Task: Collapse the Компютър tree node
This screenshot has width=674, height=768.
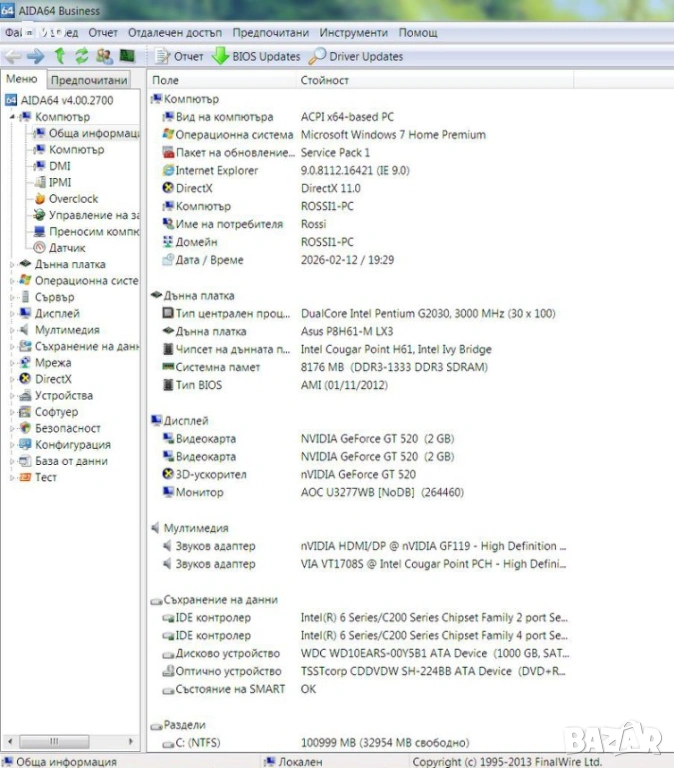Action: tap(12, 117)
